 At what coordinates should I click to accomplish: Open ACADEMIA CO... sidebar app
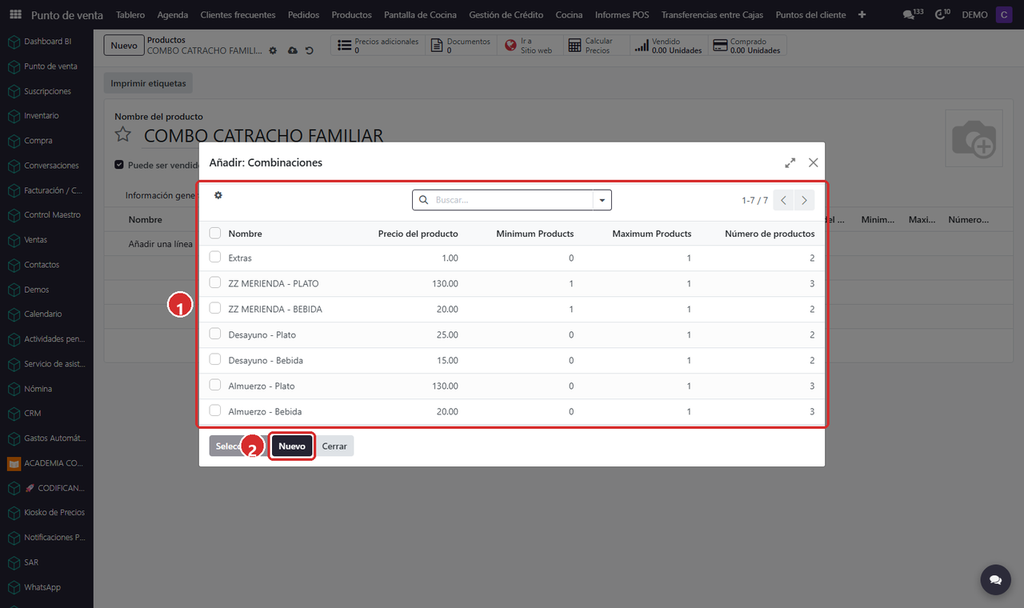[46, 464]
